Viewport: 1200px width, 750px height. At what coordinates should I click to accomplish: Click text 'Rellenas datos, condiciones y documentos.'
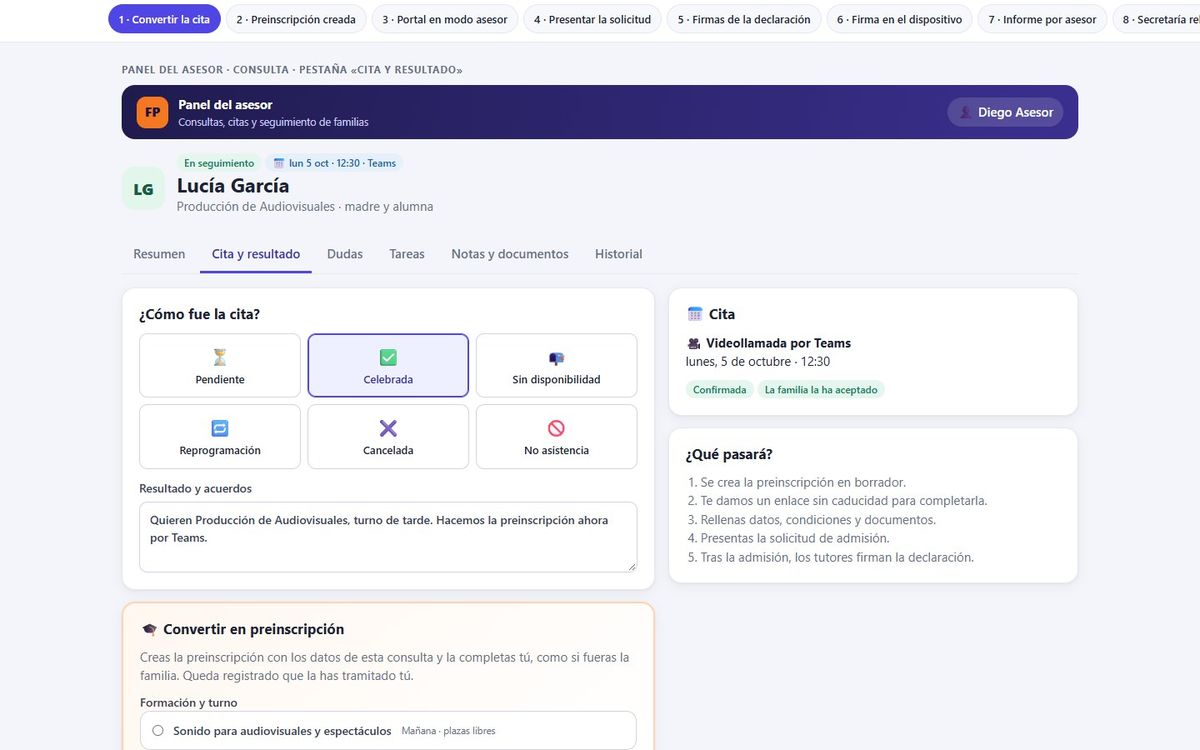click(818, 520)
